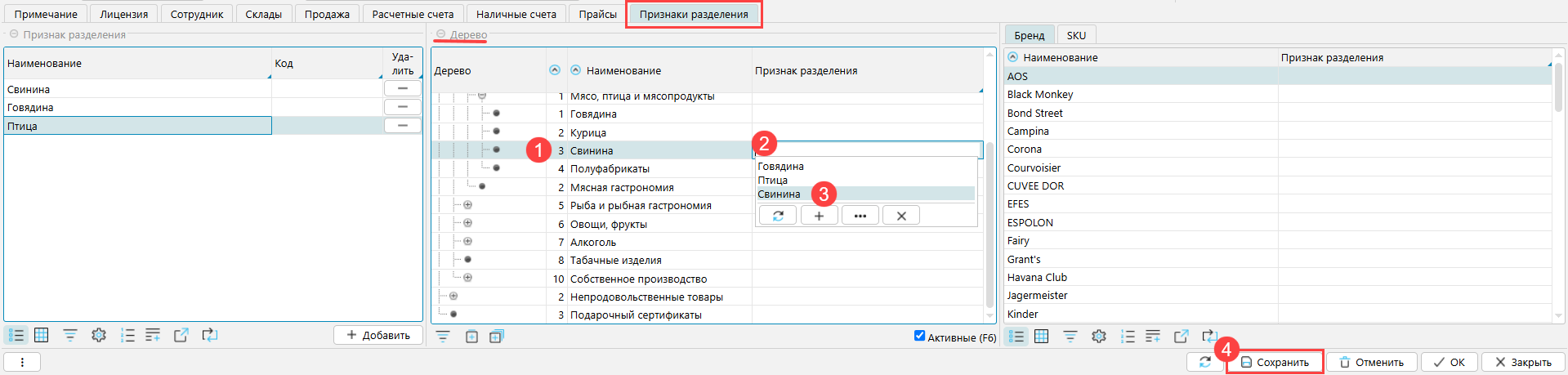This screenshot has height=375, width=1568.
Task: Click delete toggle for the Свинина row
Action: coord(402,88)
